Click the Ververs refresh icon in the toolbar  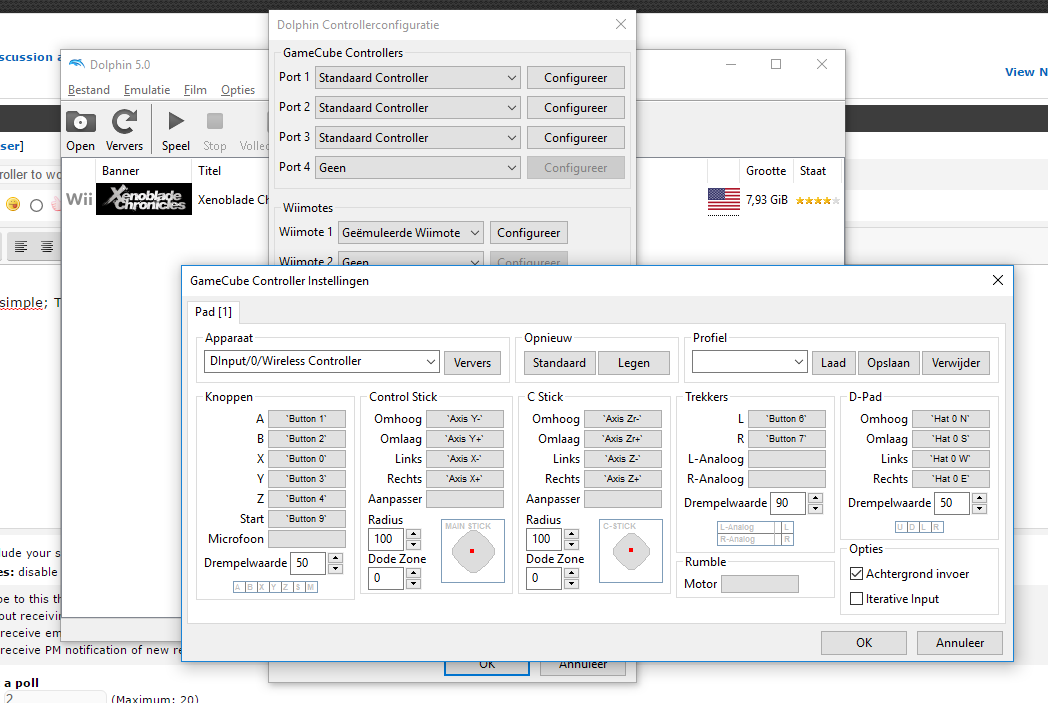tap(124, 122)
